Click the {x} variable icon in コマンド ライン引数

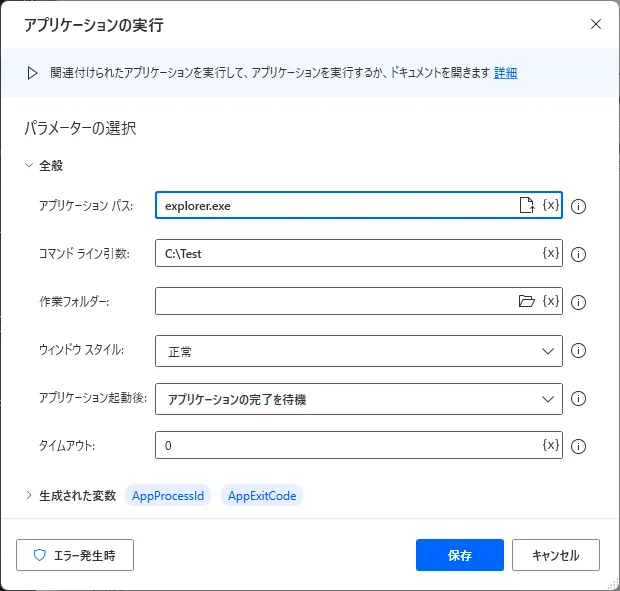550,253
